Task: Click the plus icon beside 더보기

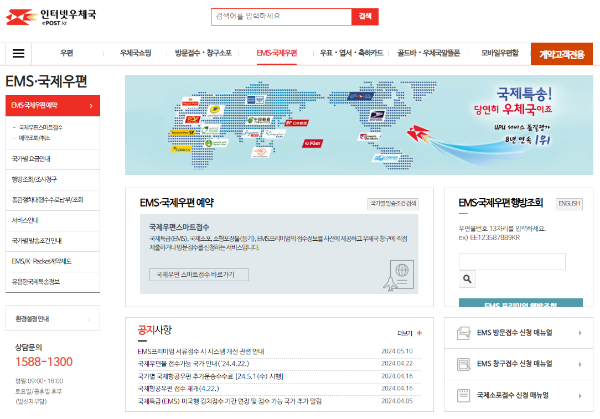Action: (419, 333)
